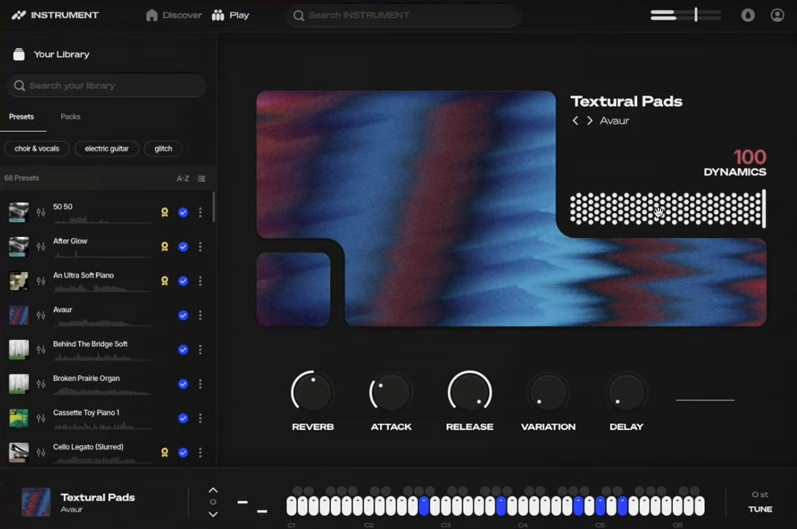Toggle the checkmark for Avaur preset
Viewport: 797px width, 529px height.
point(183,316)
